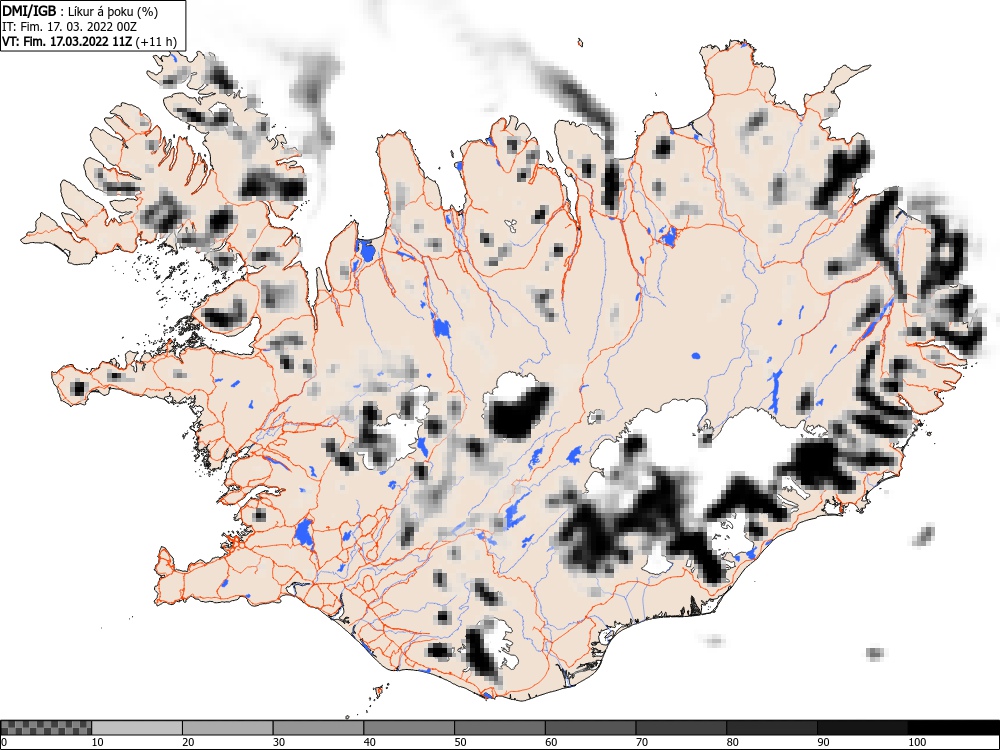Click the legend label '100'

pos(916,742)
